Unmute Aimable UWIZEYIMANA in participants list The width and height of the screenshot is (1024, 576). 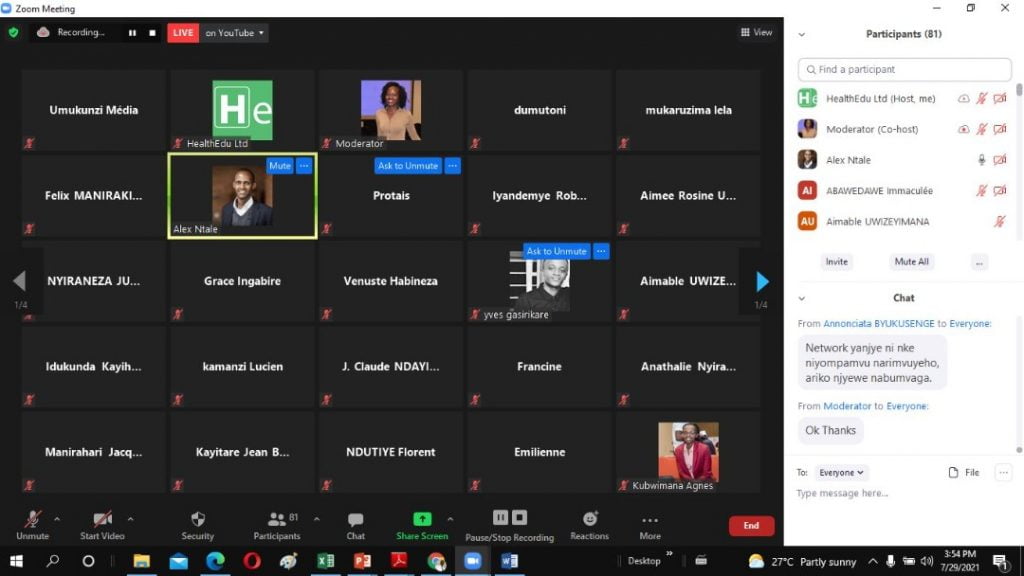click(1000, 221)
